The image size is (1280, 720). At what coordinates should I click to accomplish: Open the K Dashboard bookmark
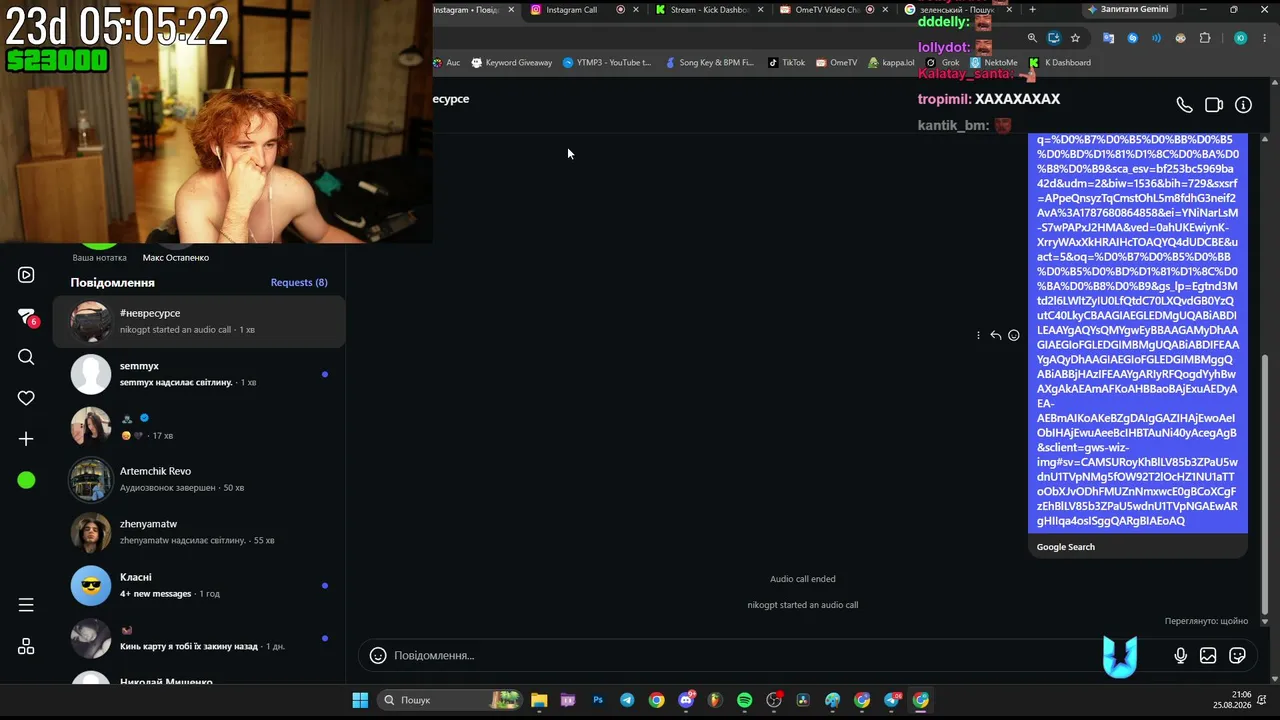(1060, 62)
